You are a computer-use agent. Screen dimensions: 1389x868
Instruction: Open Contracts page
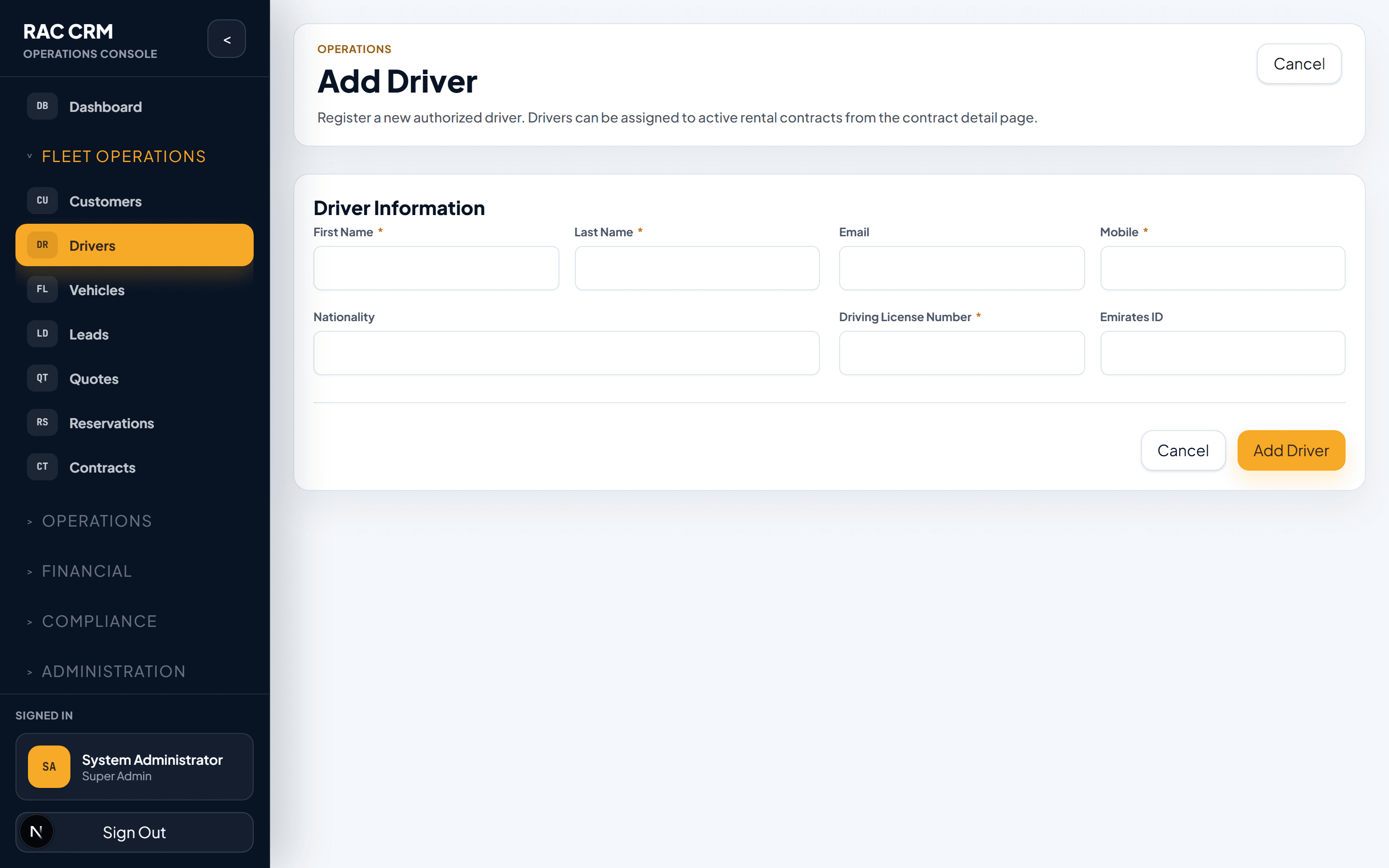coord(134,467)
